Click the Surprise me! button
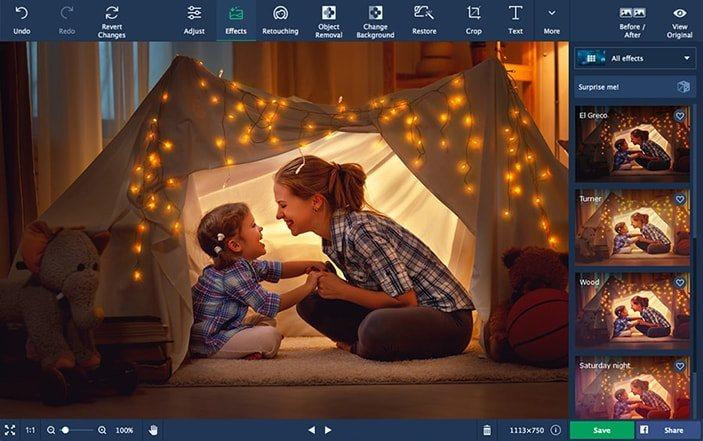Image resolution: width=703 pixels, height=441 pixels. (x=634, y=87)
